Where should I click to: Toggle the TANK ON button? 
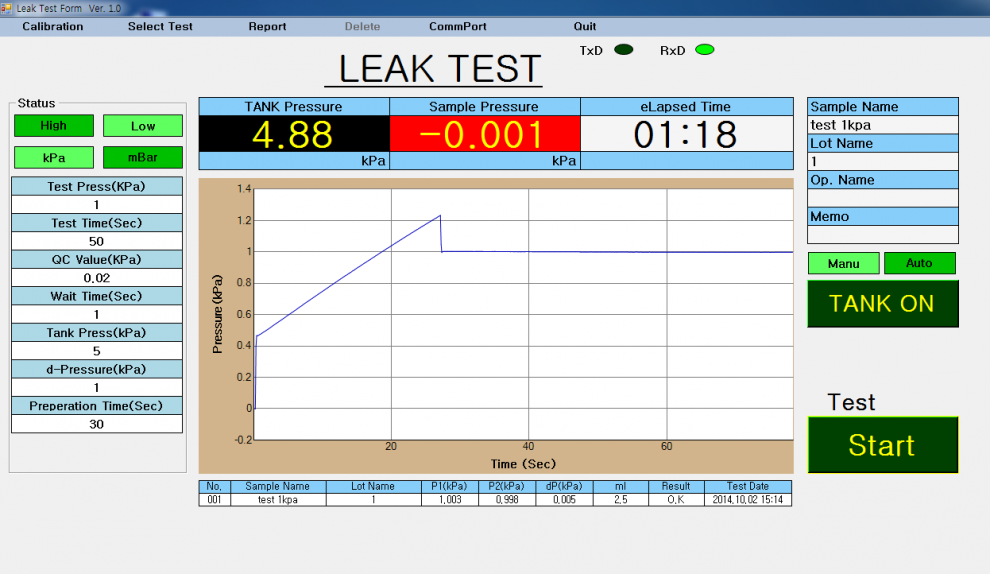[x=883, y=304]
